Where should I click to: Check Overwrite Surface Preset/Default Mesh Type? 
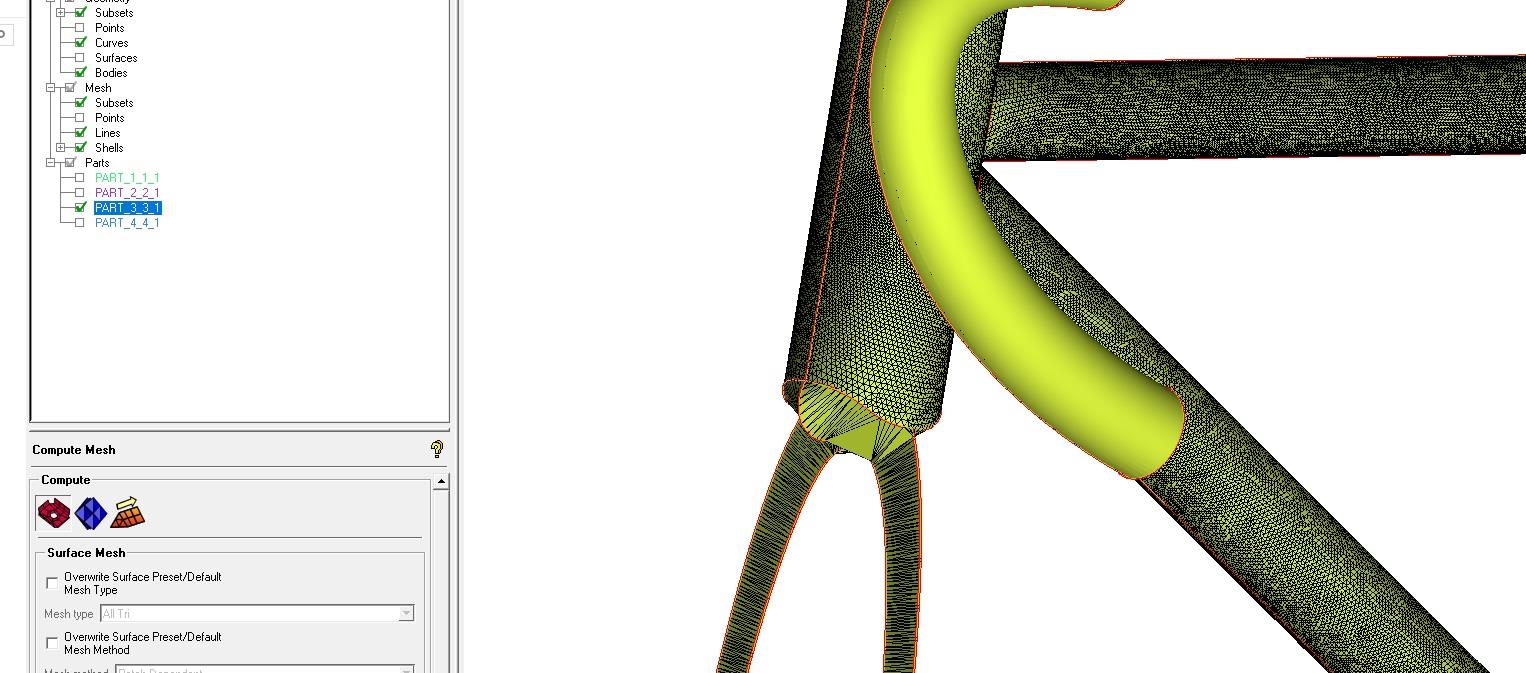[x=53, y=582]
